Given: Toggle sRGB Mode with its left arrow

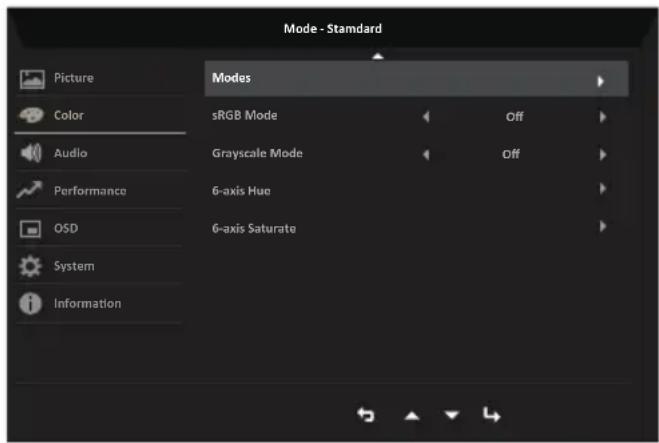Looking at the screenshot, I should tap(426, 117).
